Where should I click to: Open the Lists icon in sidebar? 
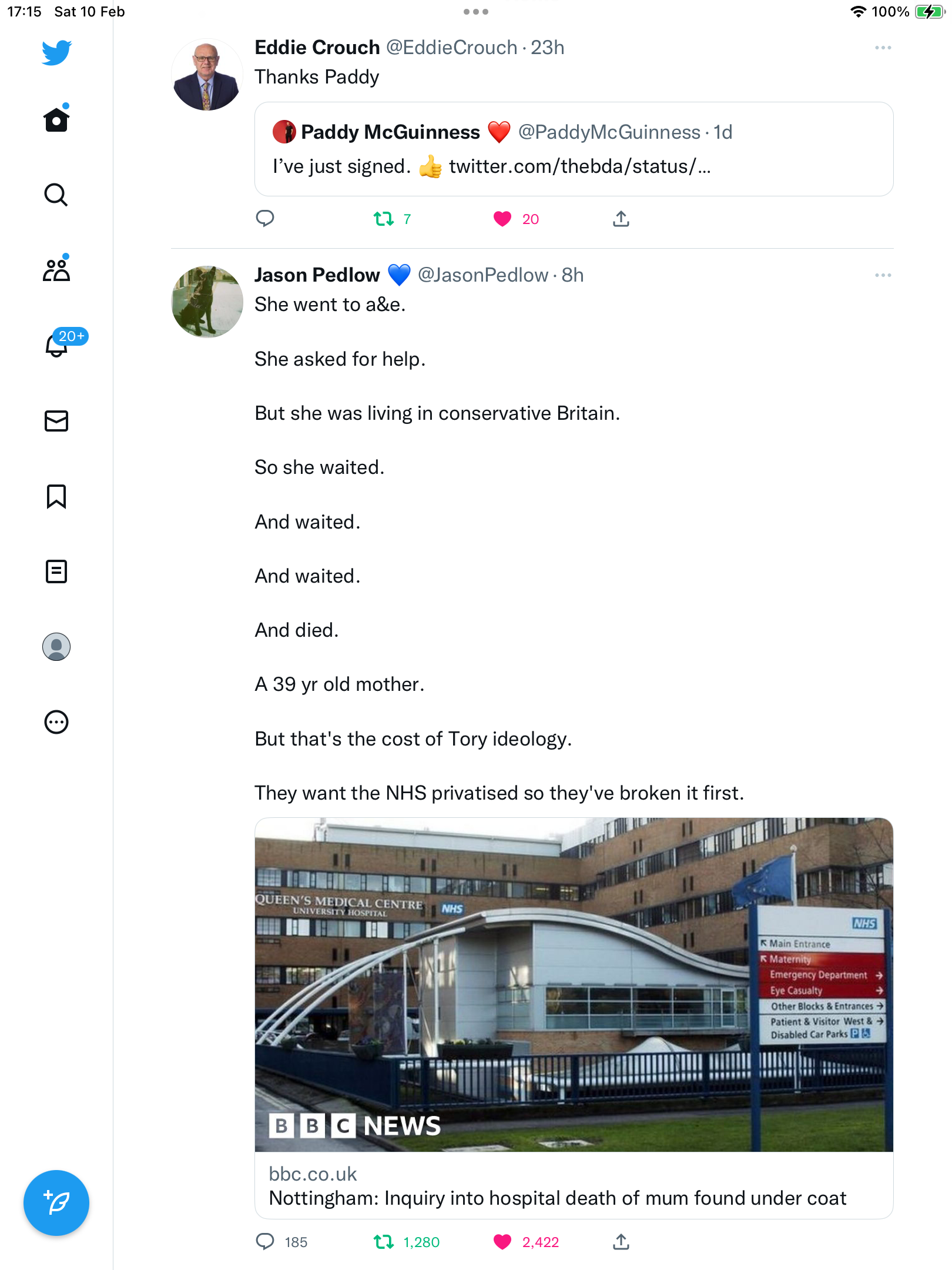coord(56,571)
